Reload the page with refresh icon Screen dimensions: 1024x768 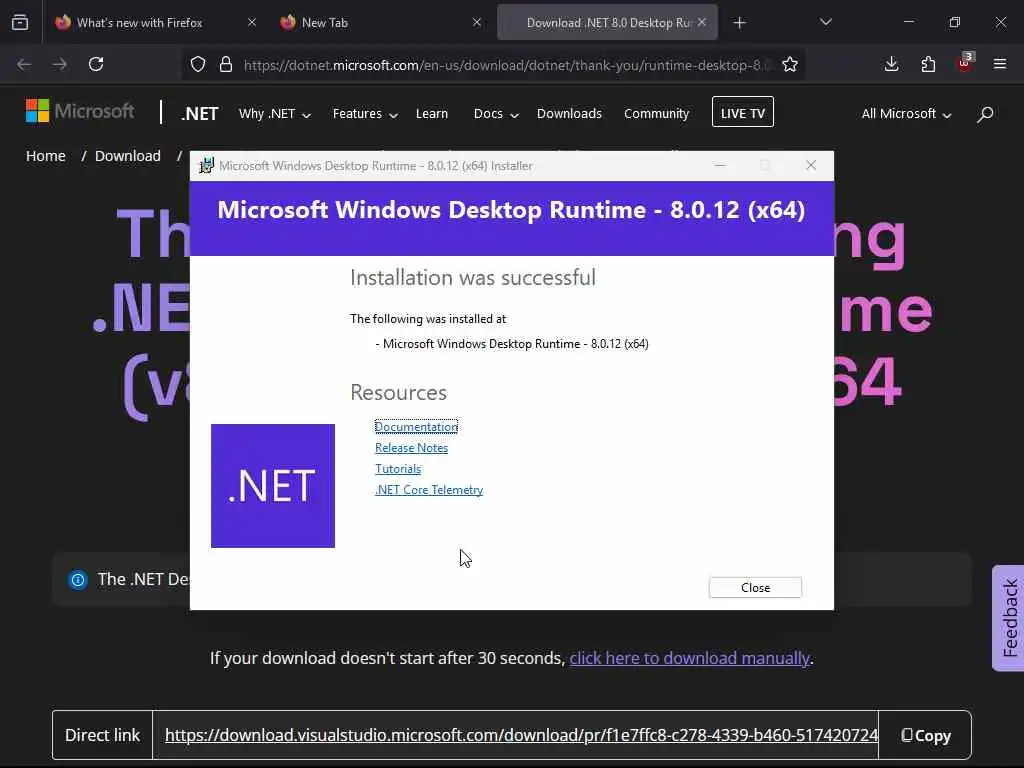96,64
